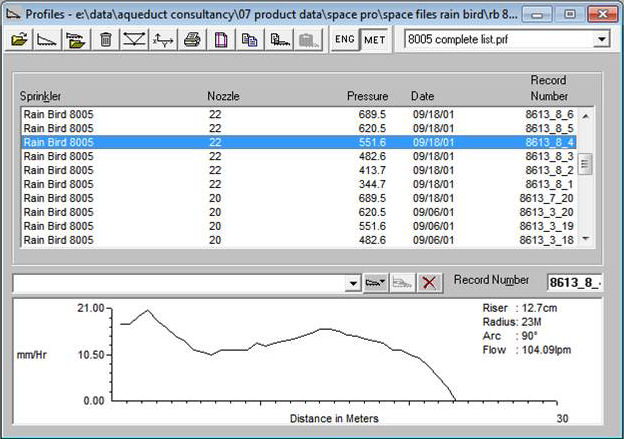
Task: Select the row with record 8613_8_3
Action: [298, 156]
